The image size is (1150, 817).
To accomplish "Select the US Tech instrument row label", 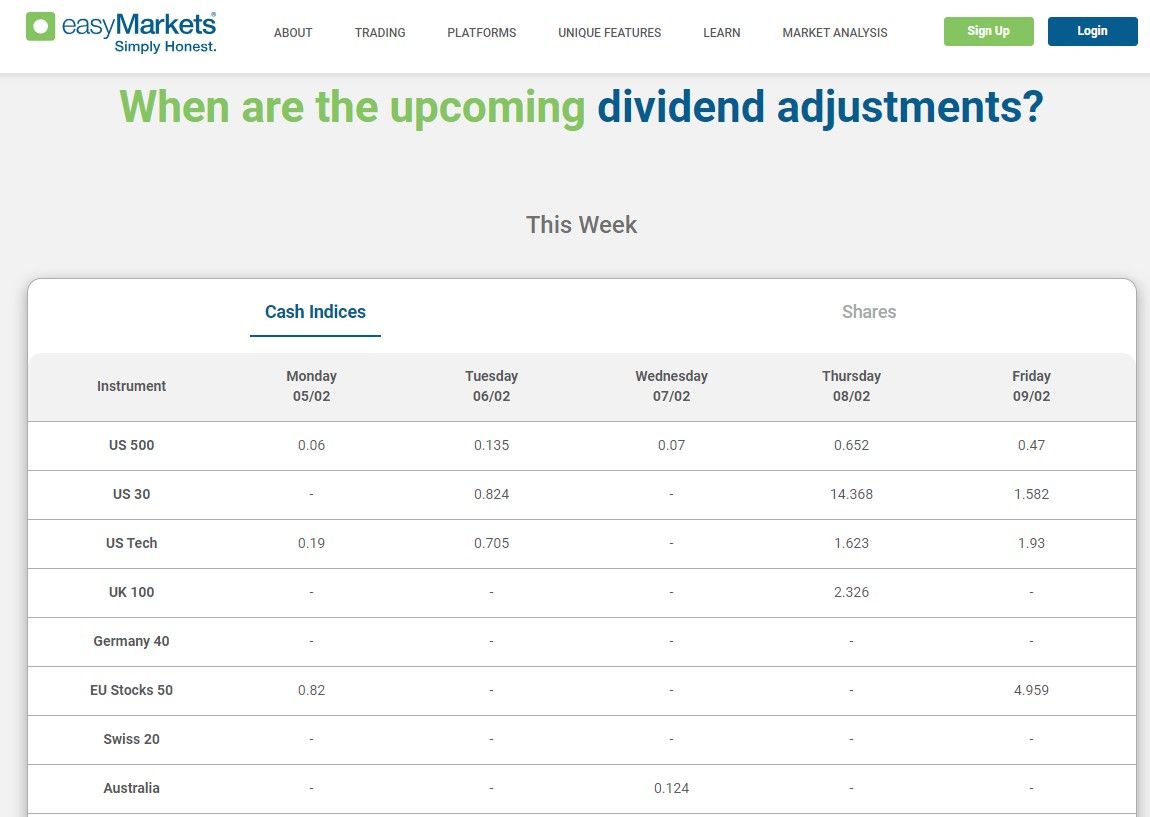I will (131, 543).
